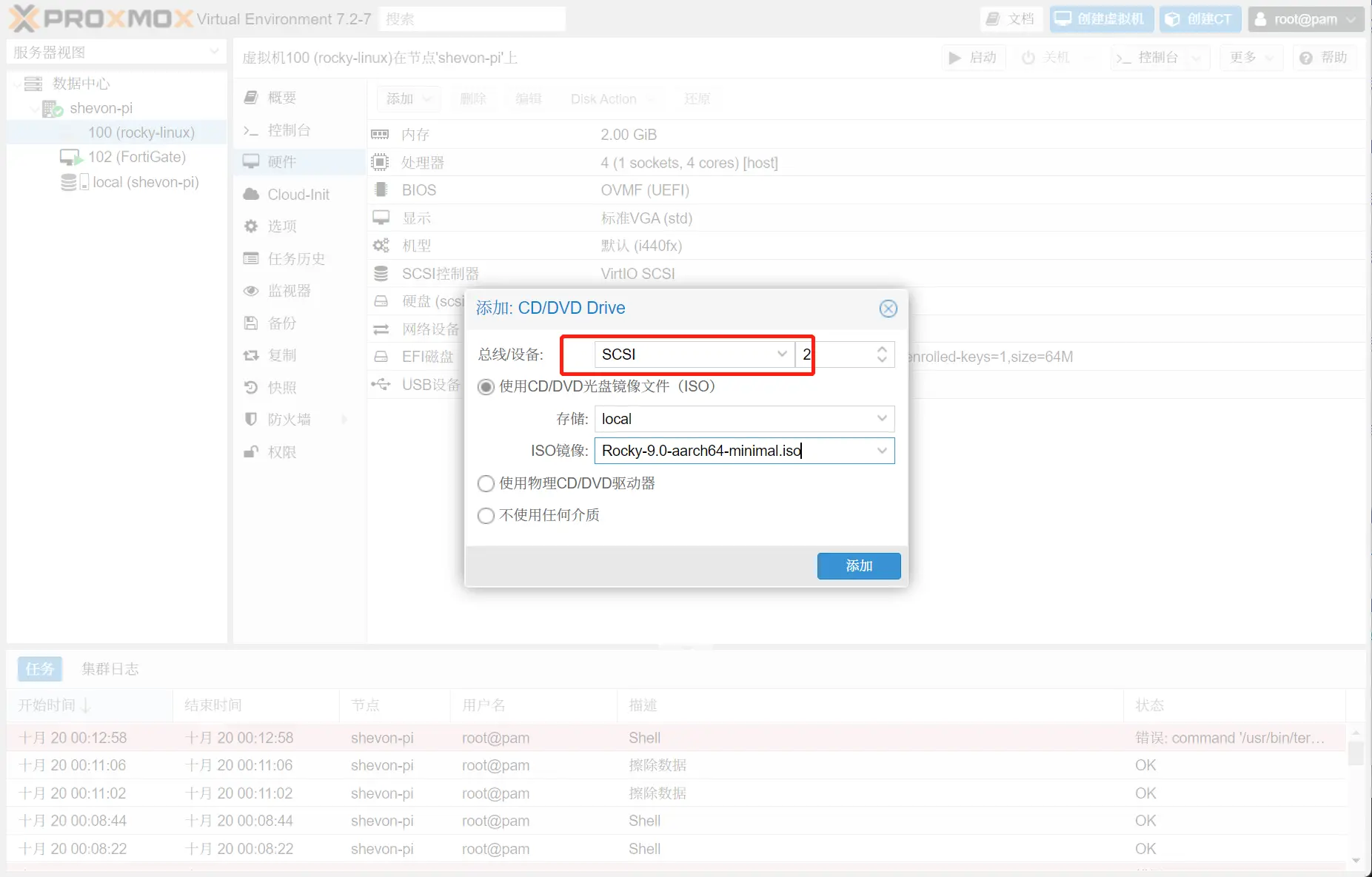Screen dimensions: 1372x877
Task: Click the blue Add button in dialog
Action: point(858,566)
